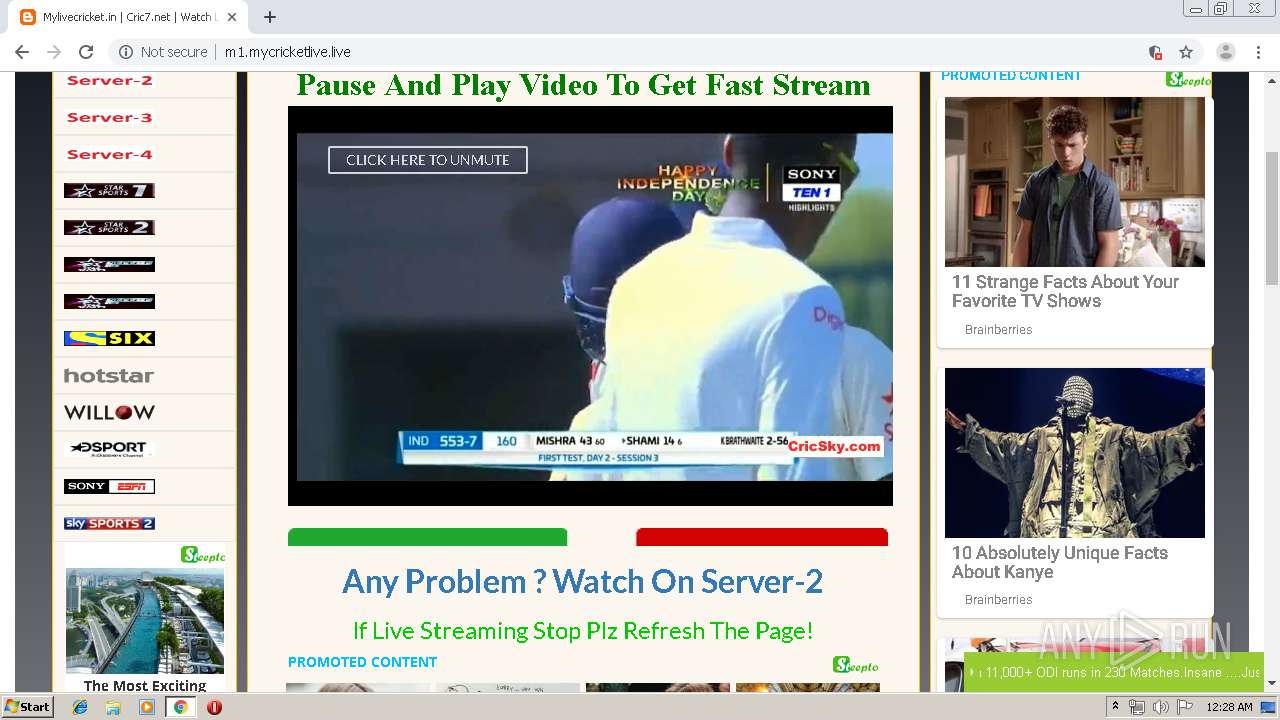1280x720 pixels.
Task: Click the Most Exciting ad thumbnail in sidebar
Action: [x=145, y=620]
